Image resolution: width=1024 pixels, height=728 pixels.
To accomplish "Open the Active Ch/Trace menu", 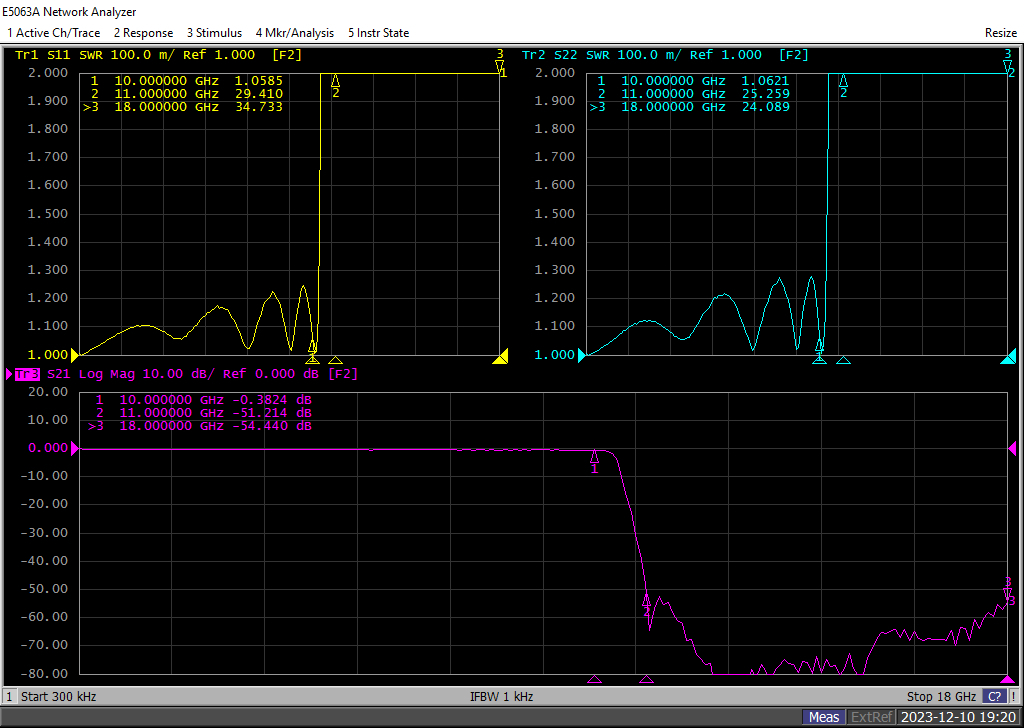I will click(53, 33).
